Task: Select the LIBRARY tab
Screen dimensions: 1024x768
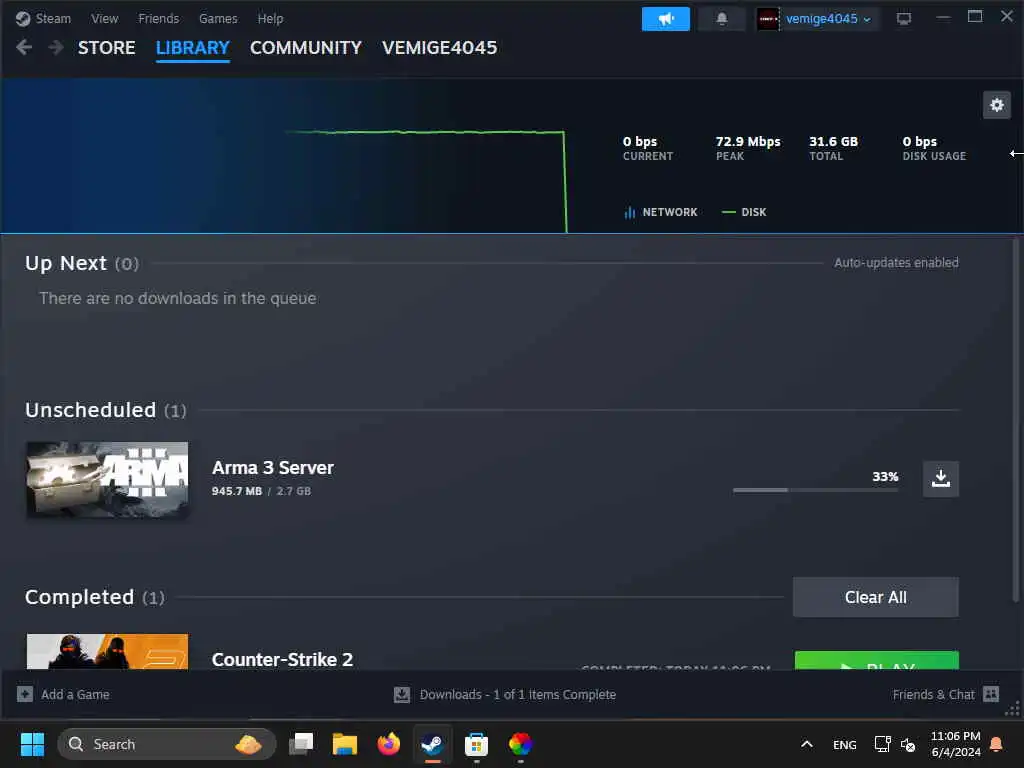Action: point(193,48)
